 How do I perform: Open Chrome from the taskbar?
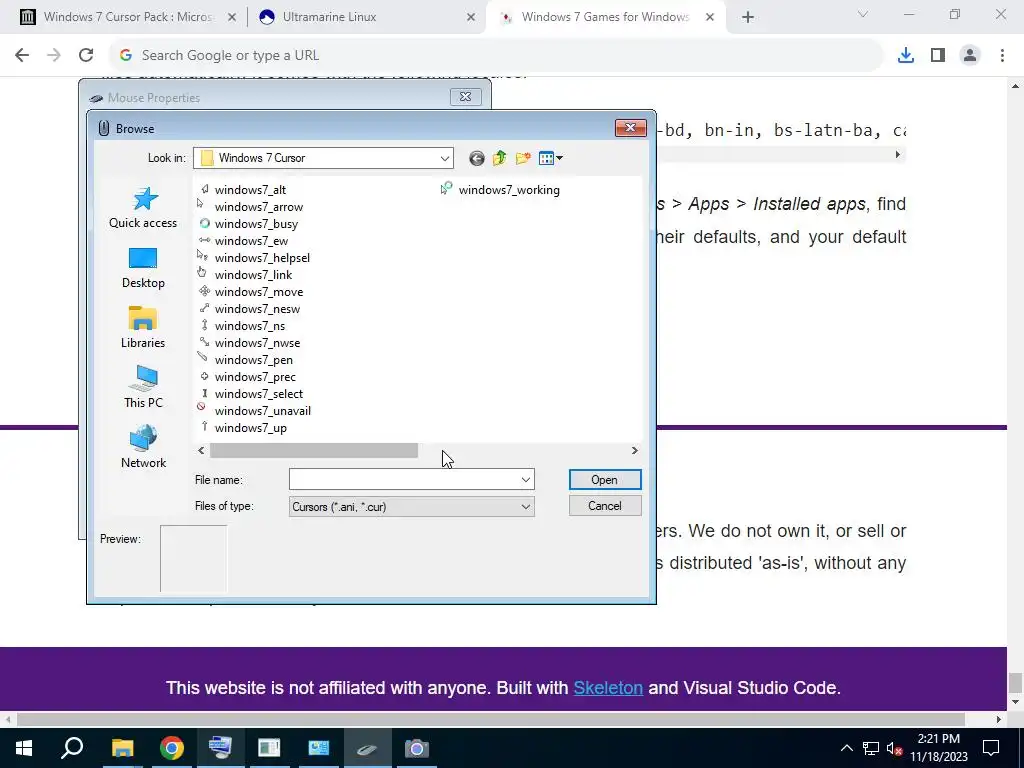pos(172,748)
